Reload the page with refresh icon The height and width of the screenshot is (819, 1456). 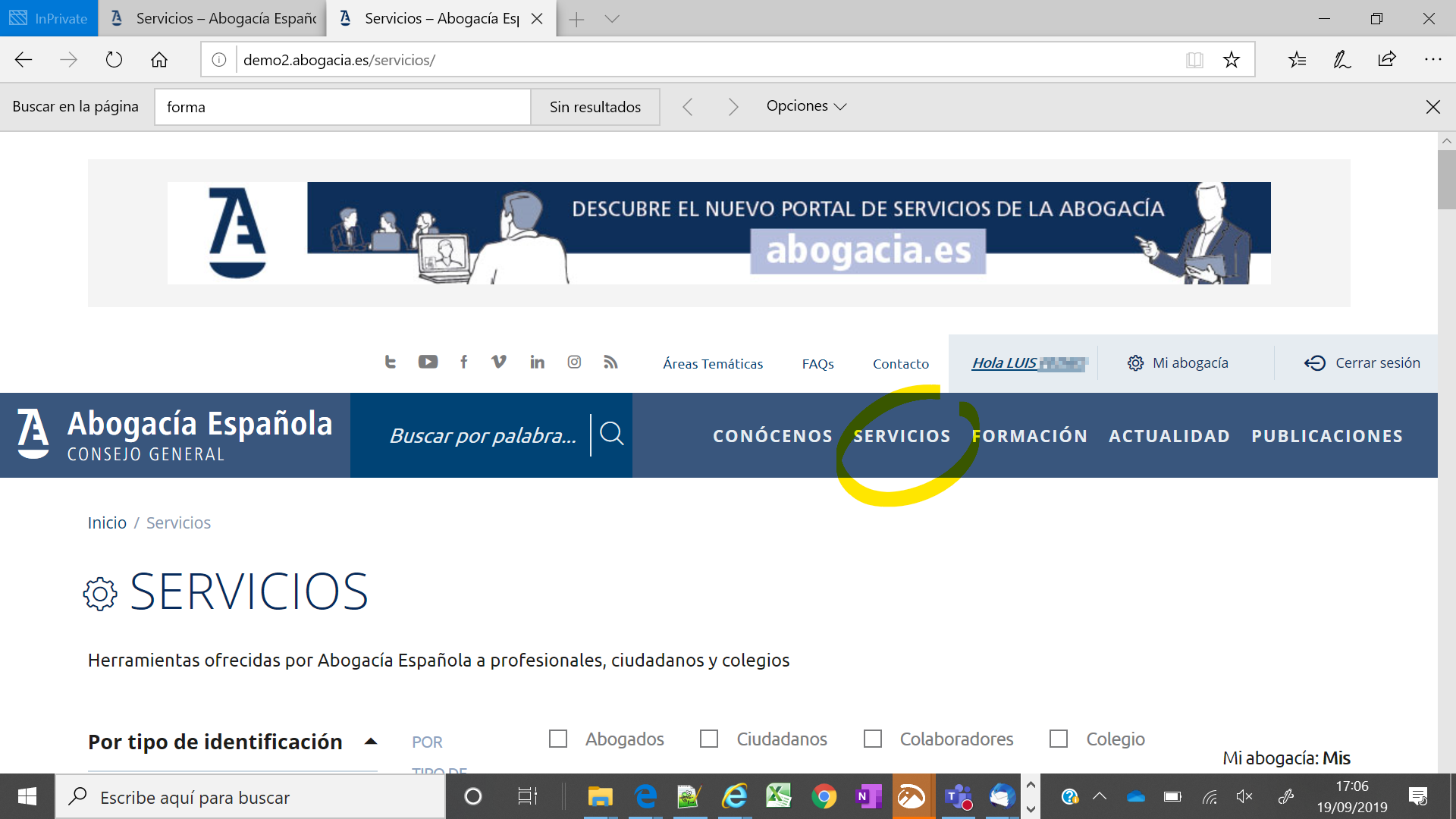point(114,60)
